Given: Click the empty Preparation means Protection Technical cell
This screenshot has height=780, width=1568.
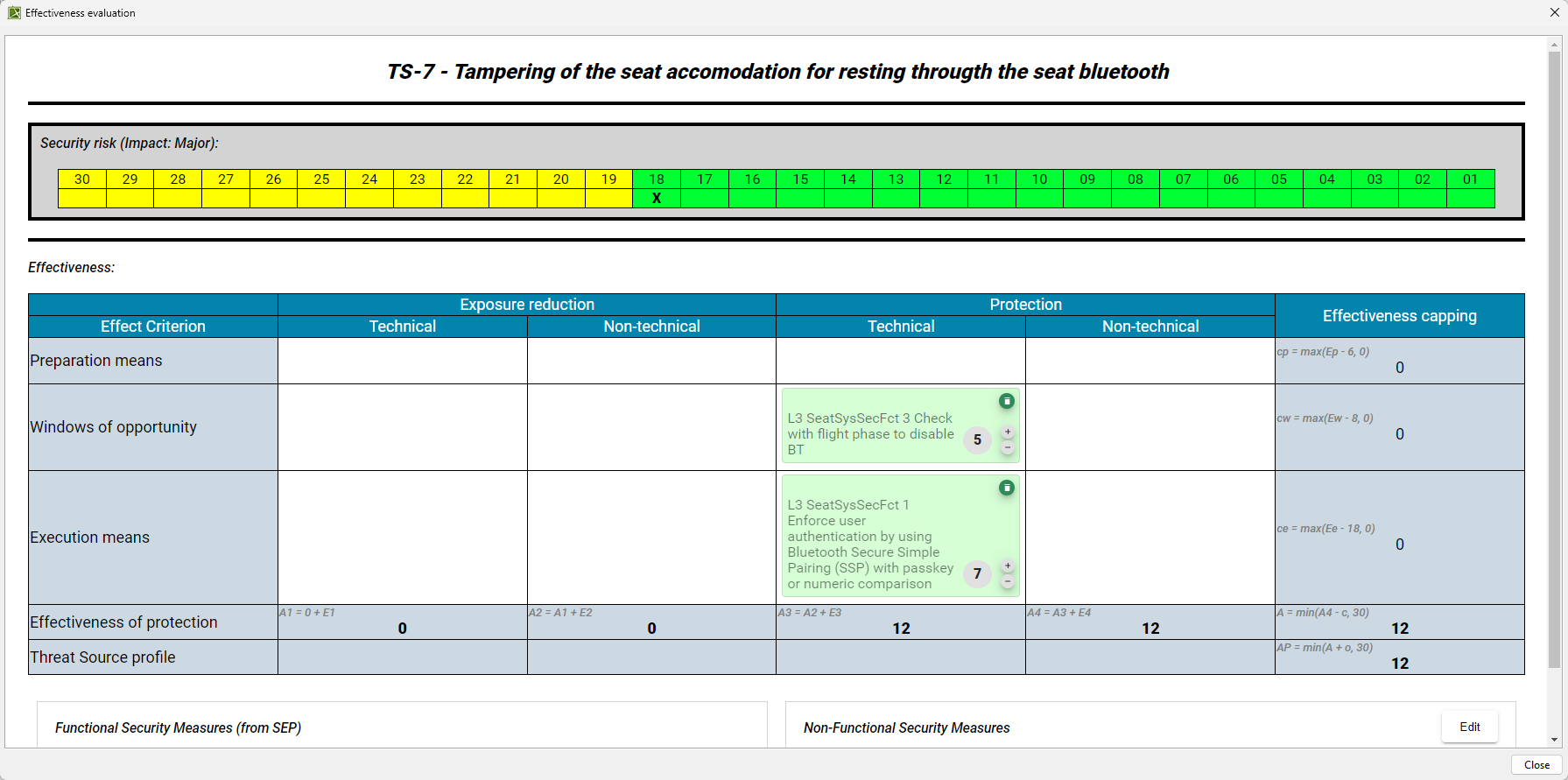Looking at the screenshot, I should pyautogui.click(x=900, y=361).
